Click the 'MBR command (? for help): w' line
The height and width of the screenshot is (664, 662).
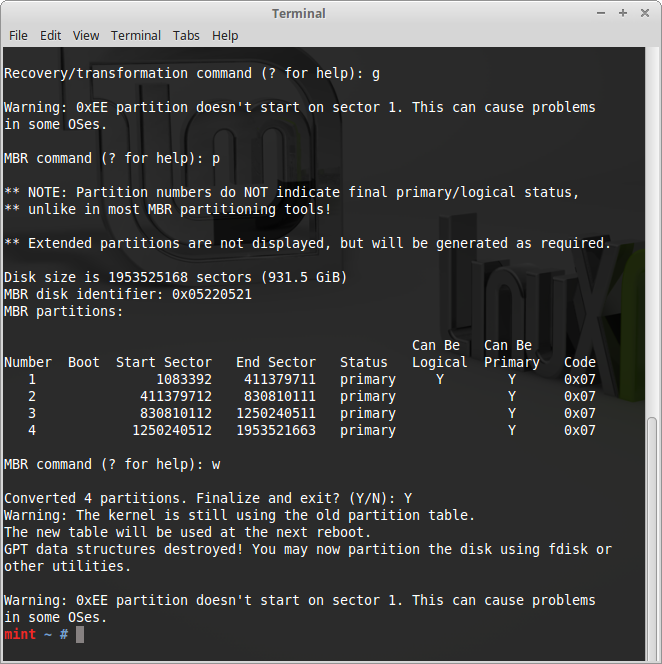(x=112, y=465)
